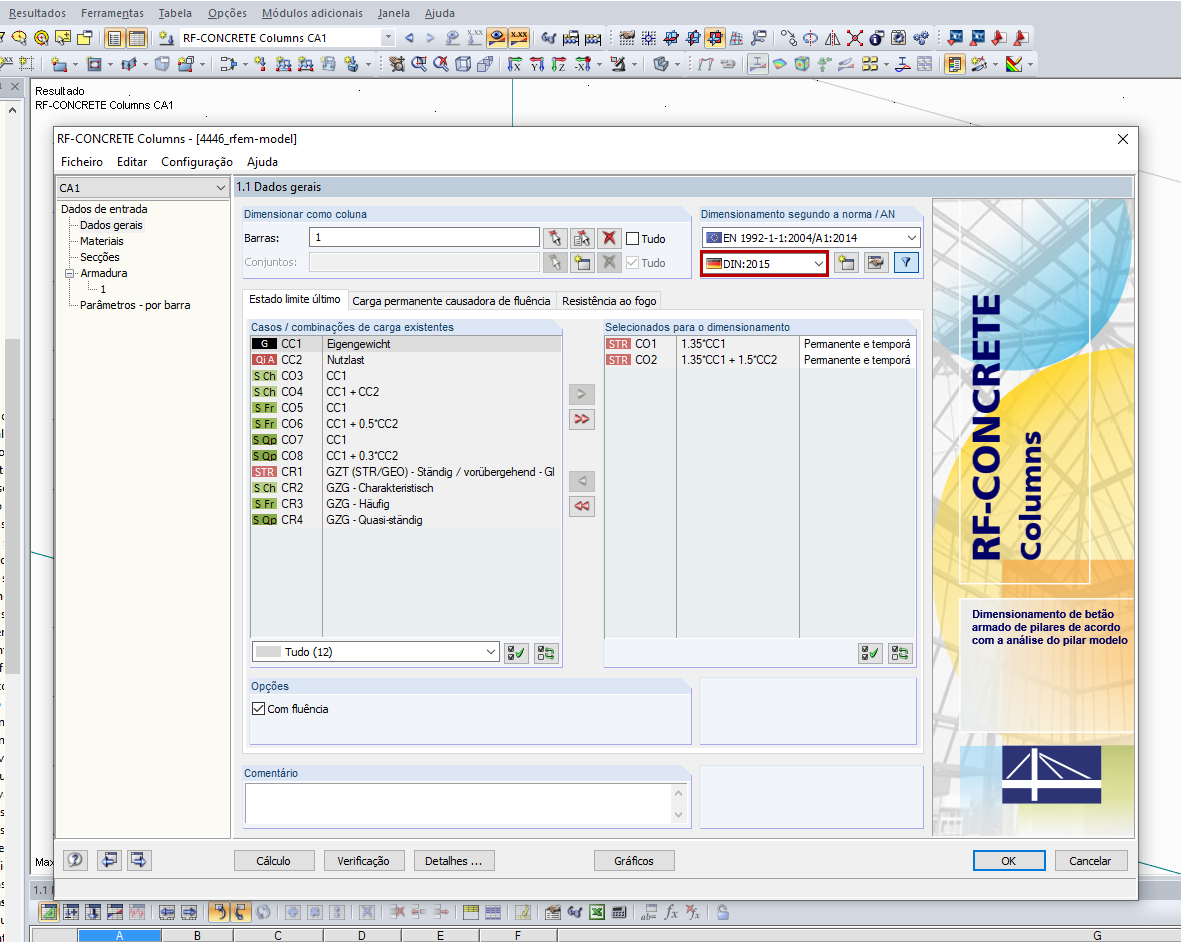Click the red X beside Barras field
Screen dimensions: 1181x942
[x=609, y=238]
